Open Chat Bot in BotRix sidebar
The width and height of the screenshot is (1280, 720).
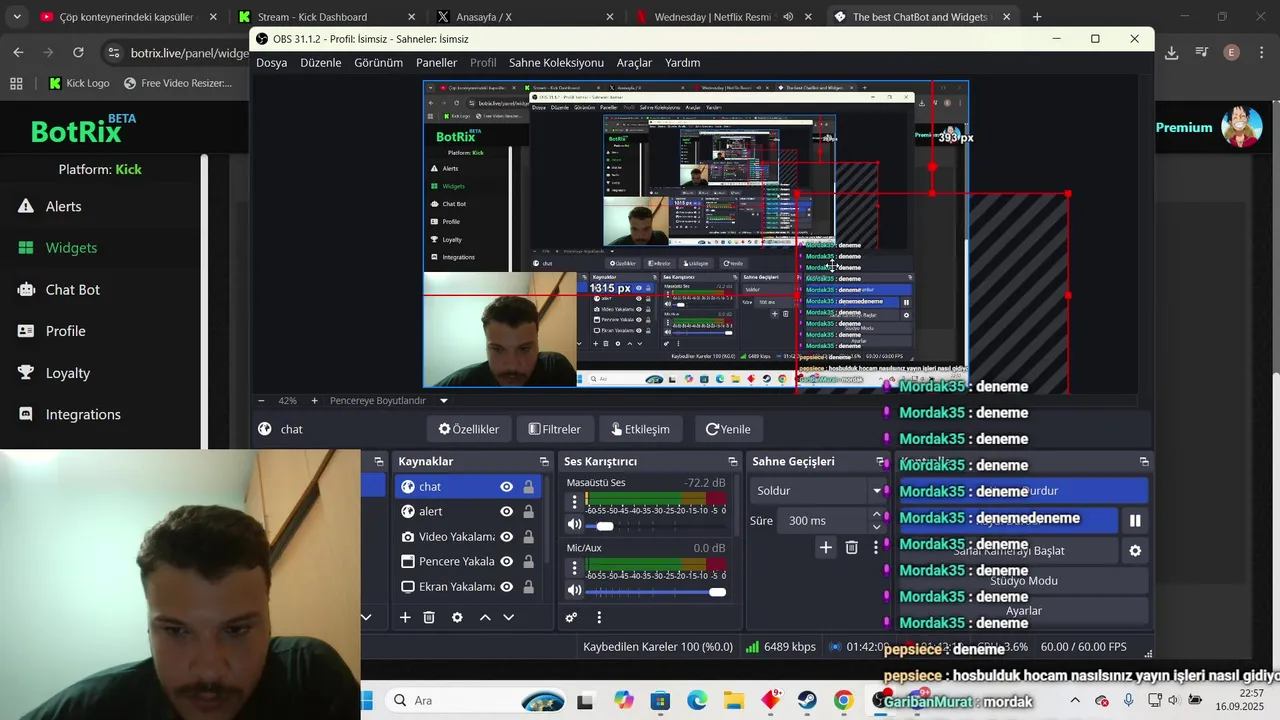tap(72, 290)
